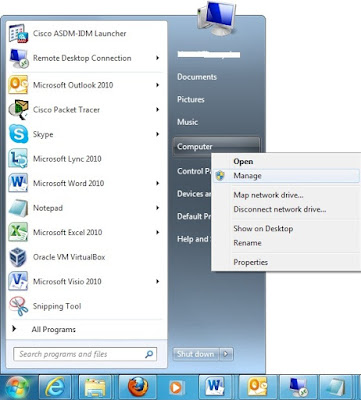This screenshot has width=361, height=400.
Task: Click the Cisco Packet Tracer icon
Action: [18, 109]
